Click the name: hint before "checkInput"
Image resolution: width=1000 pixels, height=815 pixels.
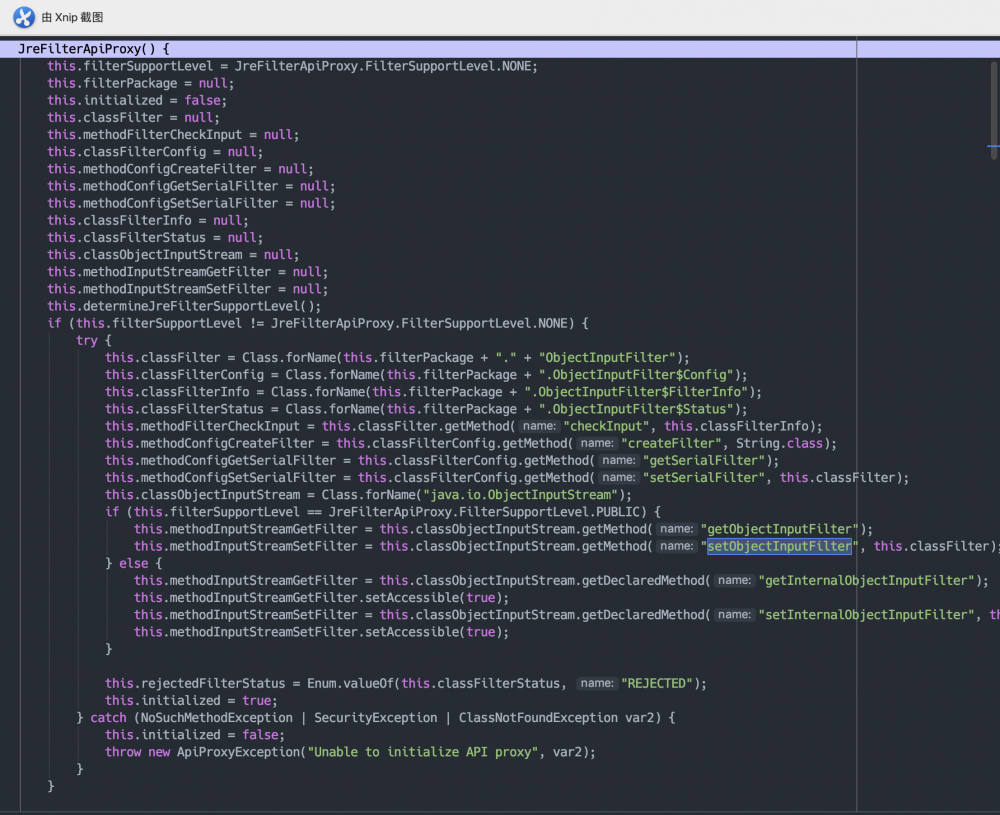539,427
